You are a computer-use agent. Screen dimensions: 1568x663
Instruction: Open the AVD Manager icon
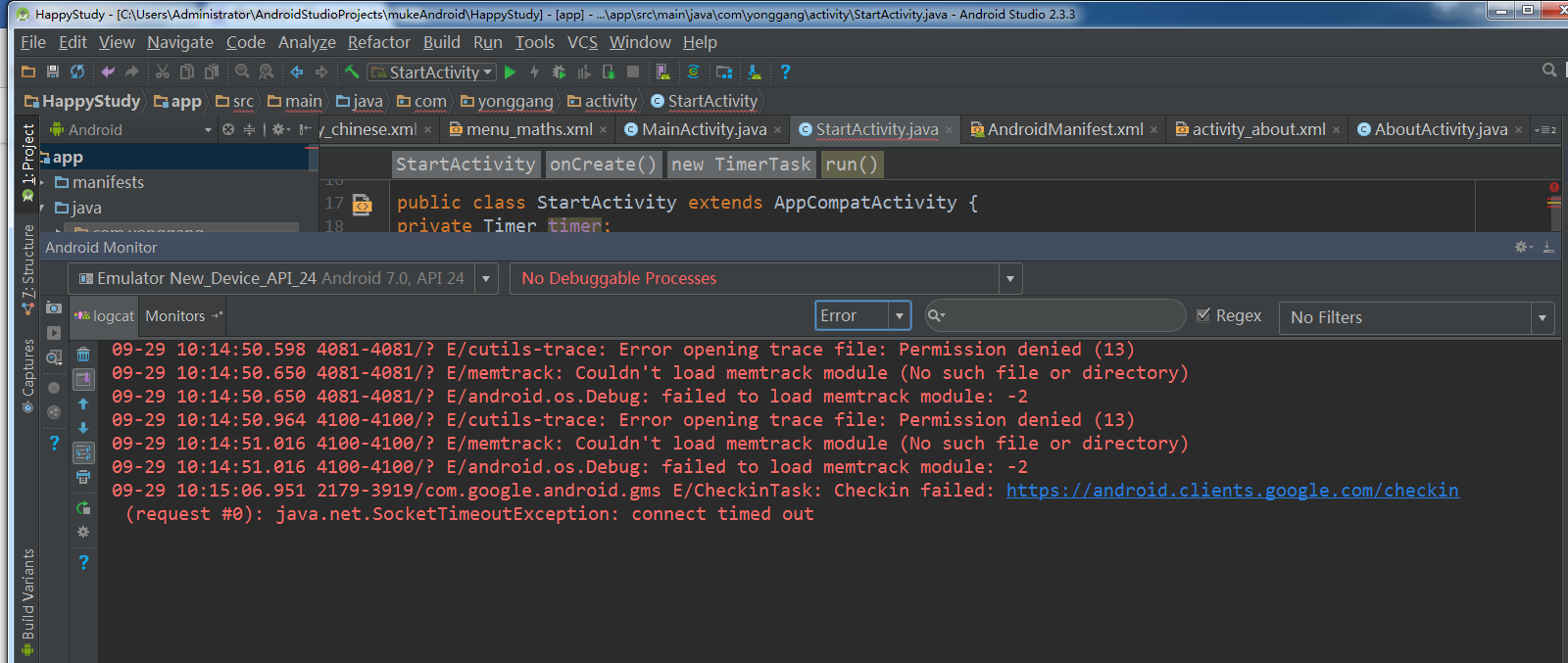coord(663,71)
